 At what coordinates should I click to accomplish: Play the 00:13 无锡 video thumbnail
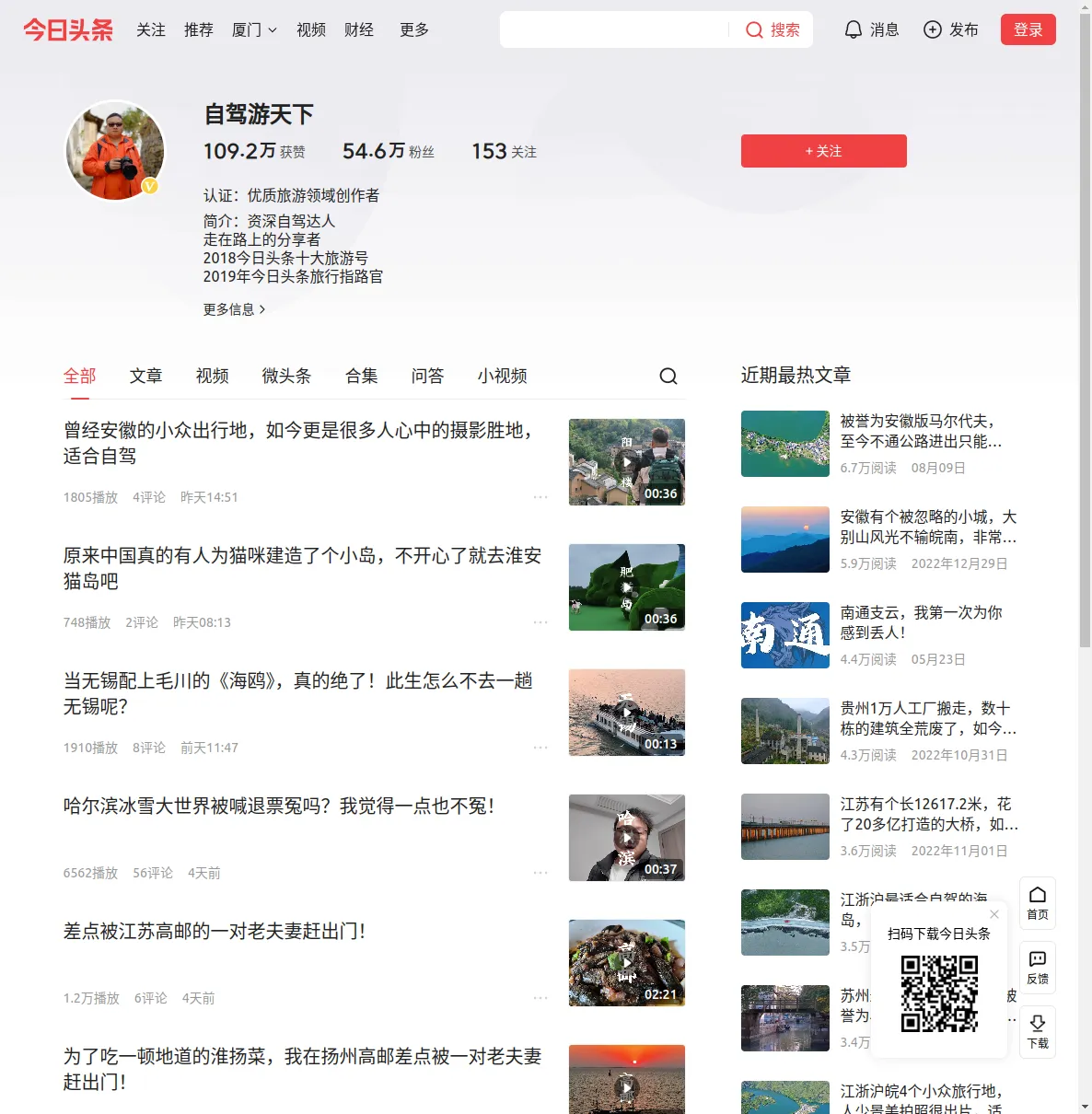tap(627, 713)
